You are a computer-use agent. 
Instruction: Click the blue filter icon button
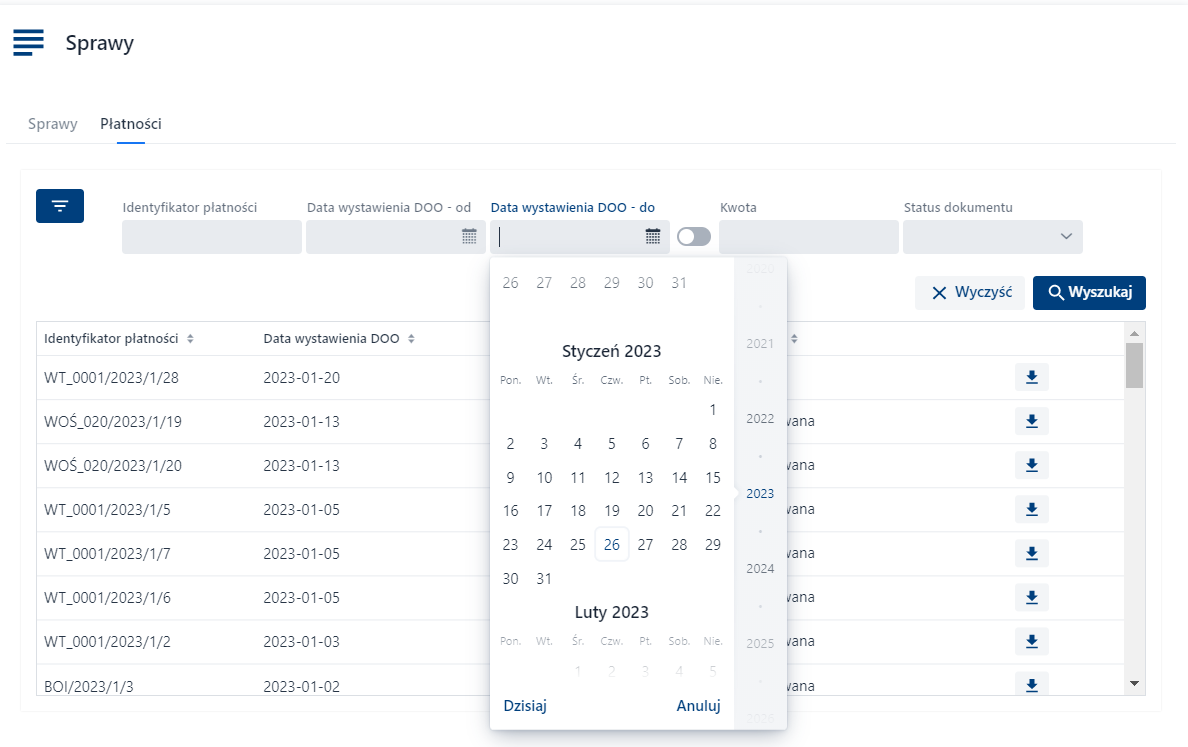pos(60,205)
